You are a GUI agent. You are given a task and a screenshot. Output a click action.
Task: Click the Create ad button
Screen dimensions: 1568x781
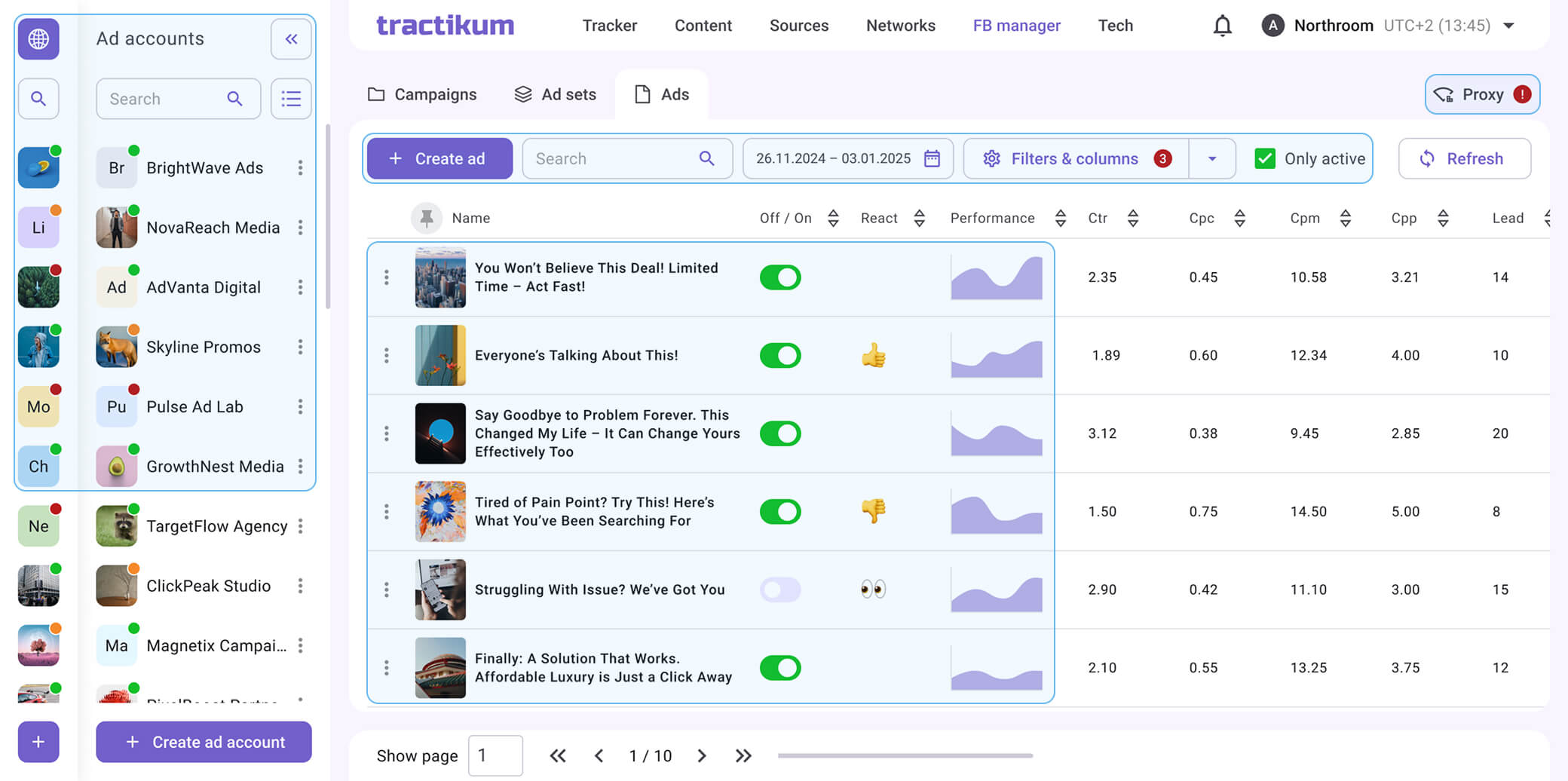tap(439, 158)
